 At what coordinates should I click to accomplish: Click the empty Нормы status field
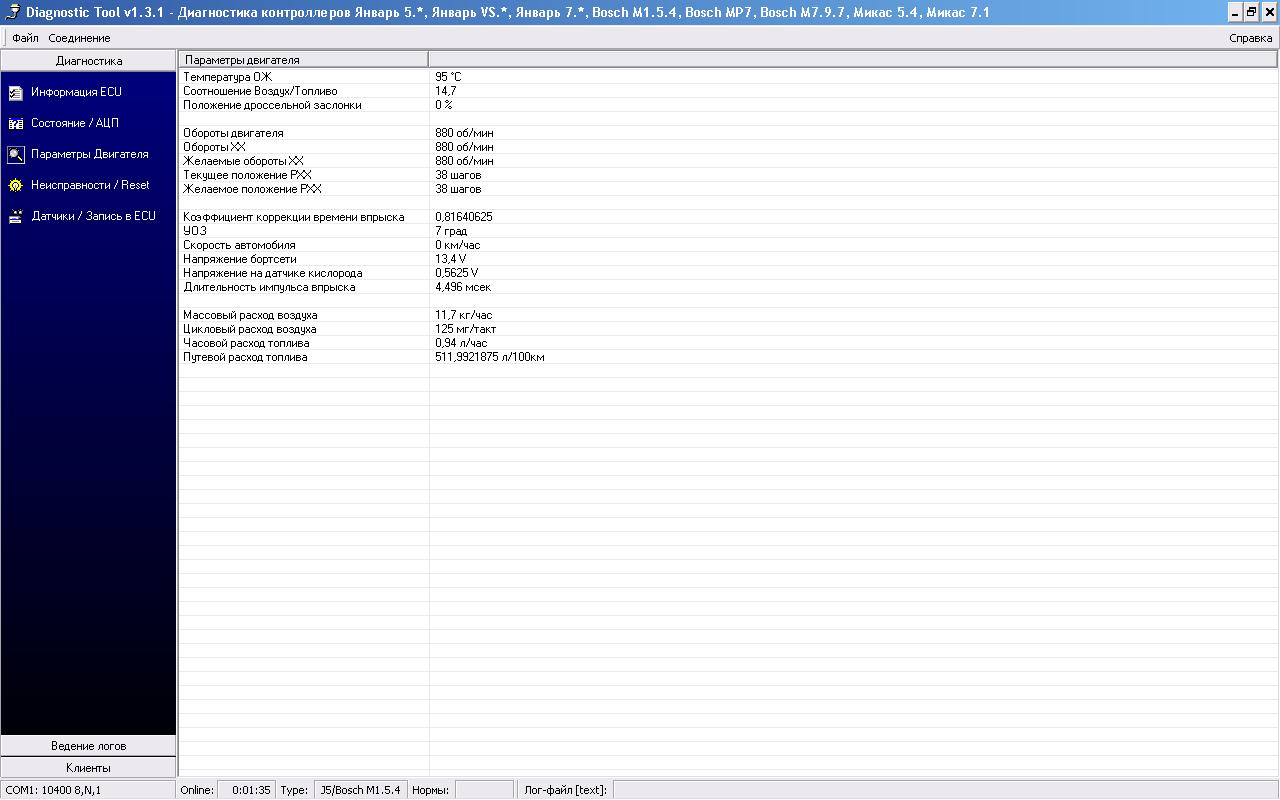484,790
